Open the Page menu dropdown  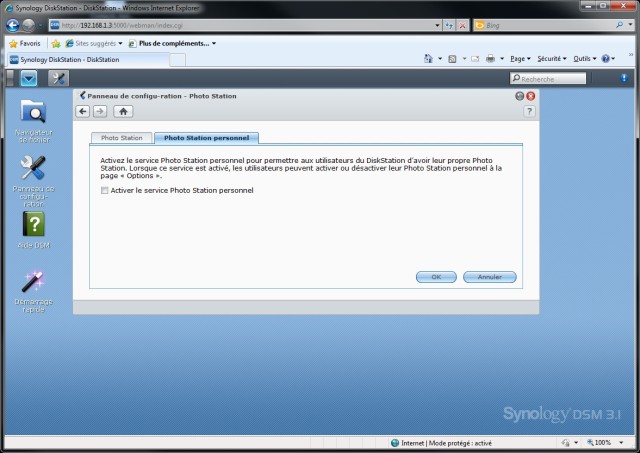pyautogui.click(x=520, y=59)
